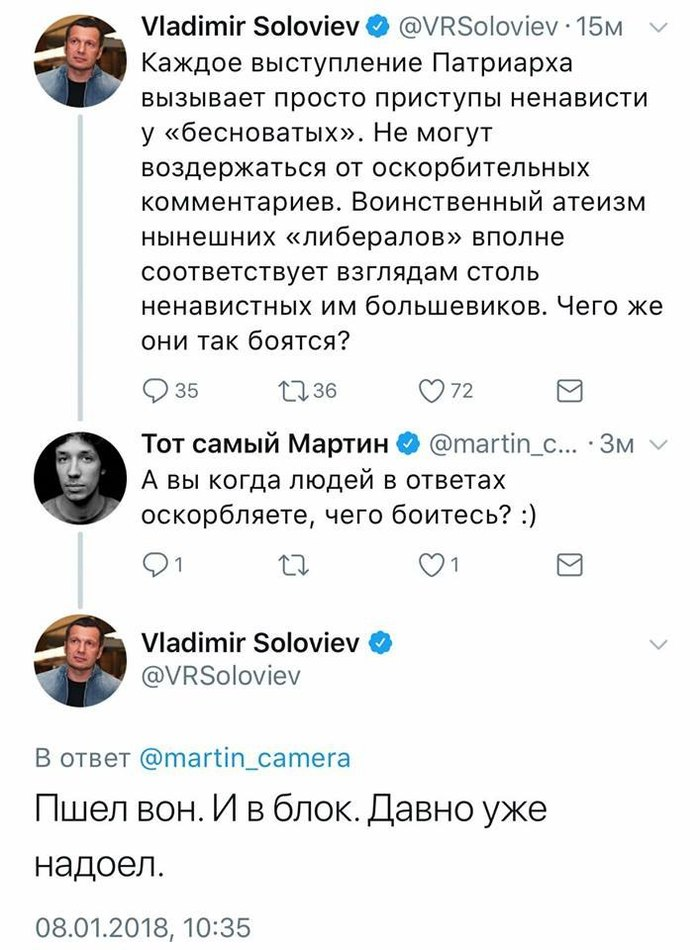Reply to Soloviev's Patriarch tweet
Screen dimensions: 700x950
click(x=158, y=391)
